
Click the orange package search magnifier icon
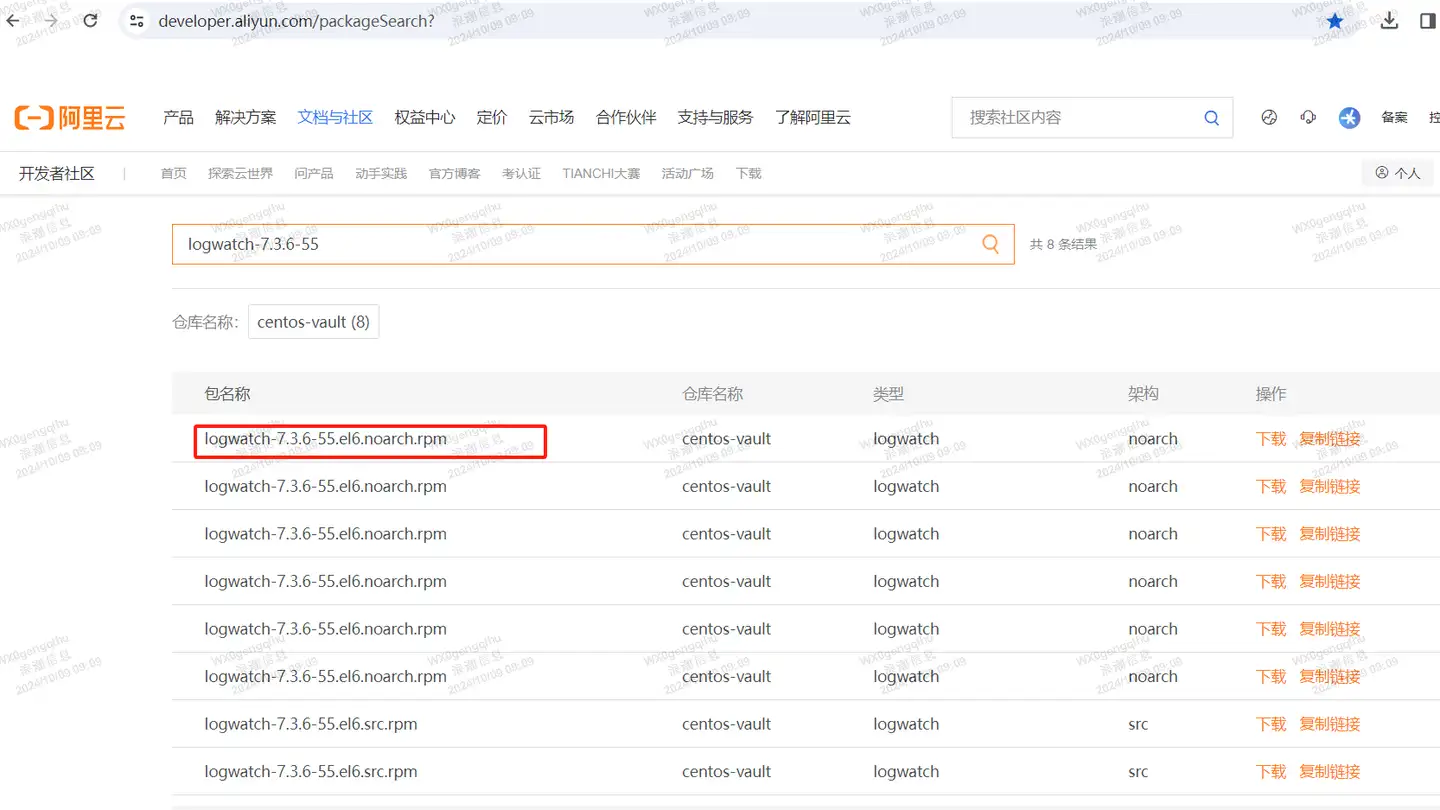tap(990, 243)
